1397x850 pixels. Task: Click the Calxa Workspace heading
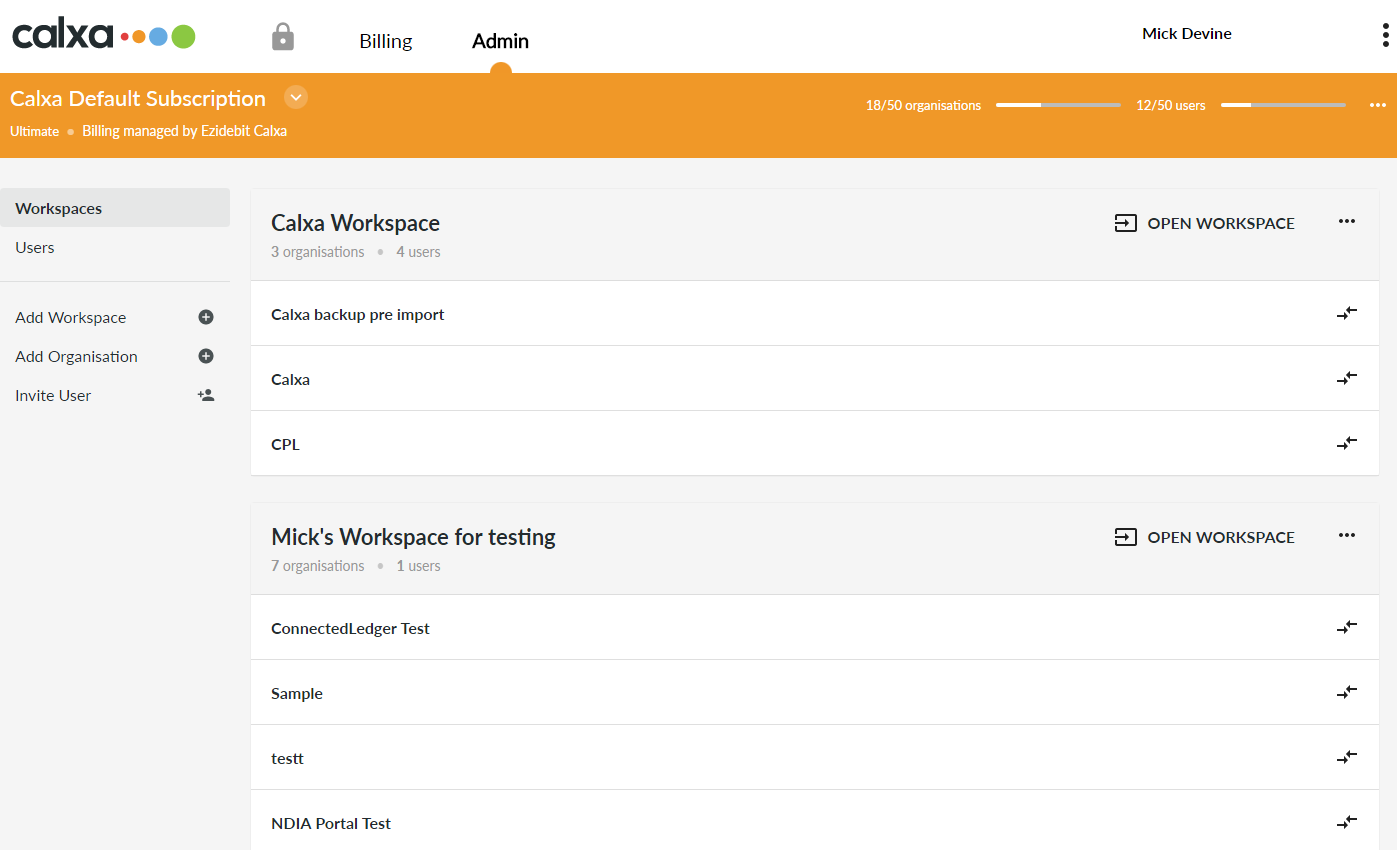355,223
